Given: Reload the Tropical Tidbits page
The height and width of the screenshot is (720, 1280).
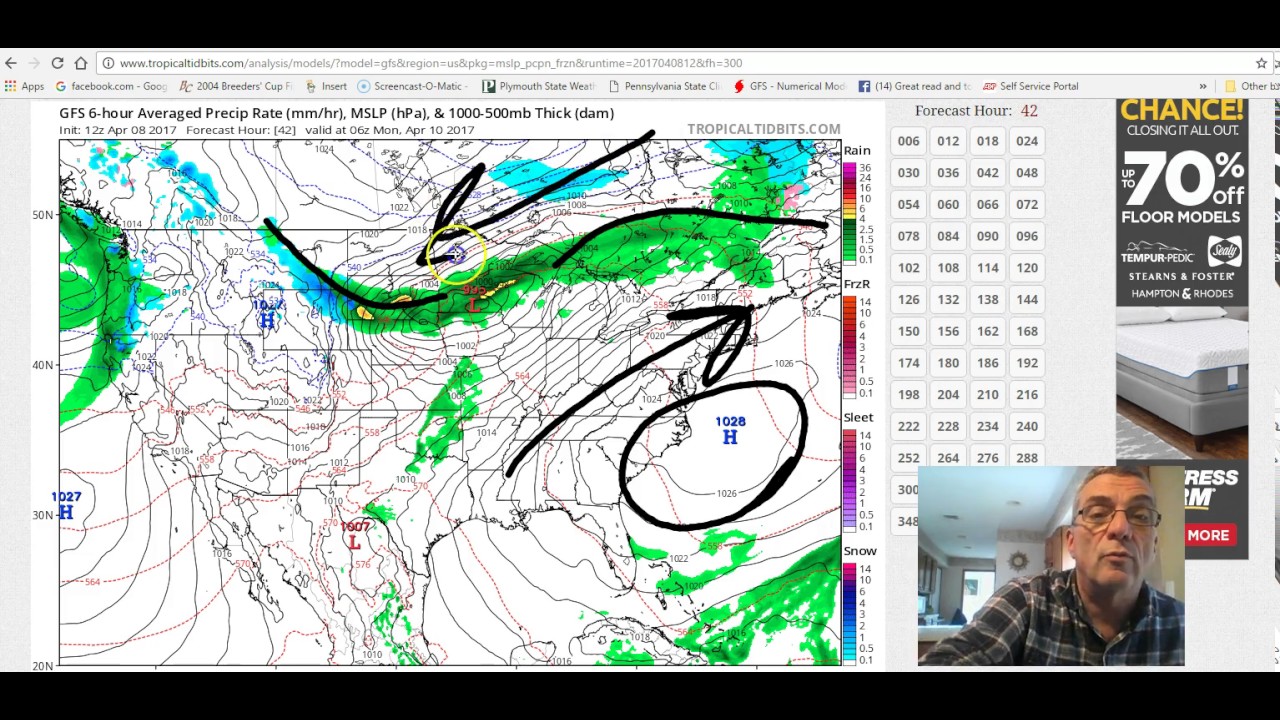Looking at the screenshot, I should point(57,63).
